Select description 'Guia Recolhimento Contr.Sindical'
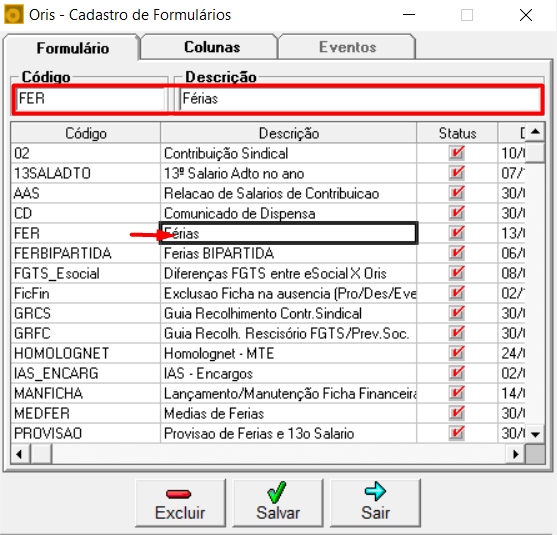Screen dimensions: 557x535 pyautogui.click(x=288, y=313)
